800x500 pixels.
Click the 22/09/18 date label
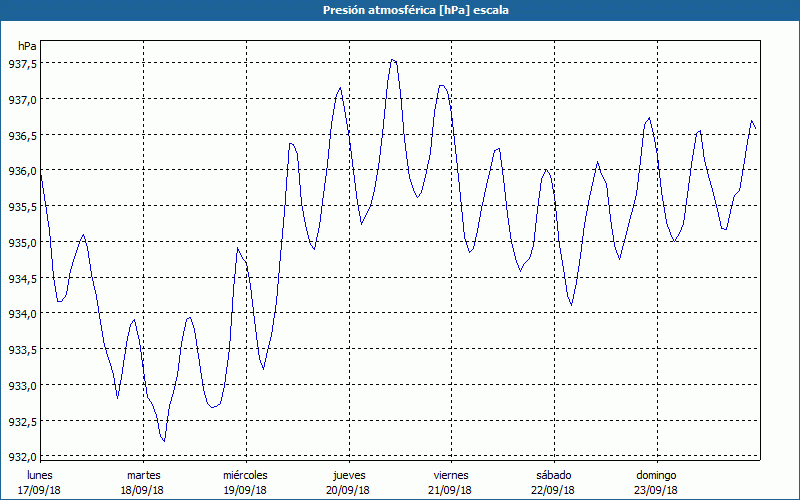[553, 490]
